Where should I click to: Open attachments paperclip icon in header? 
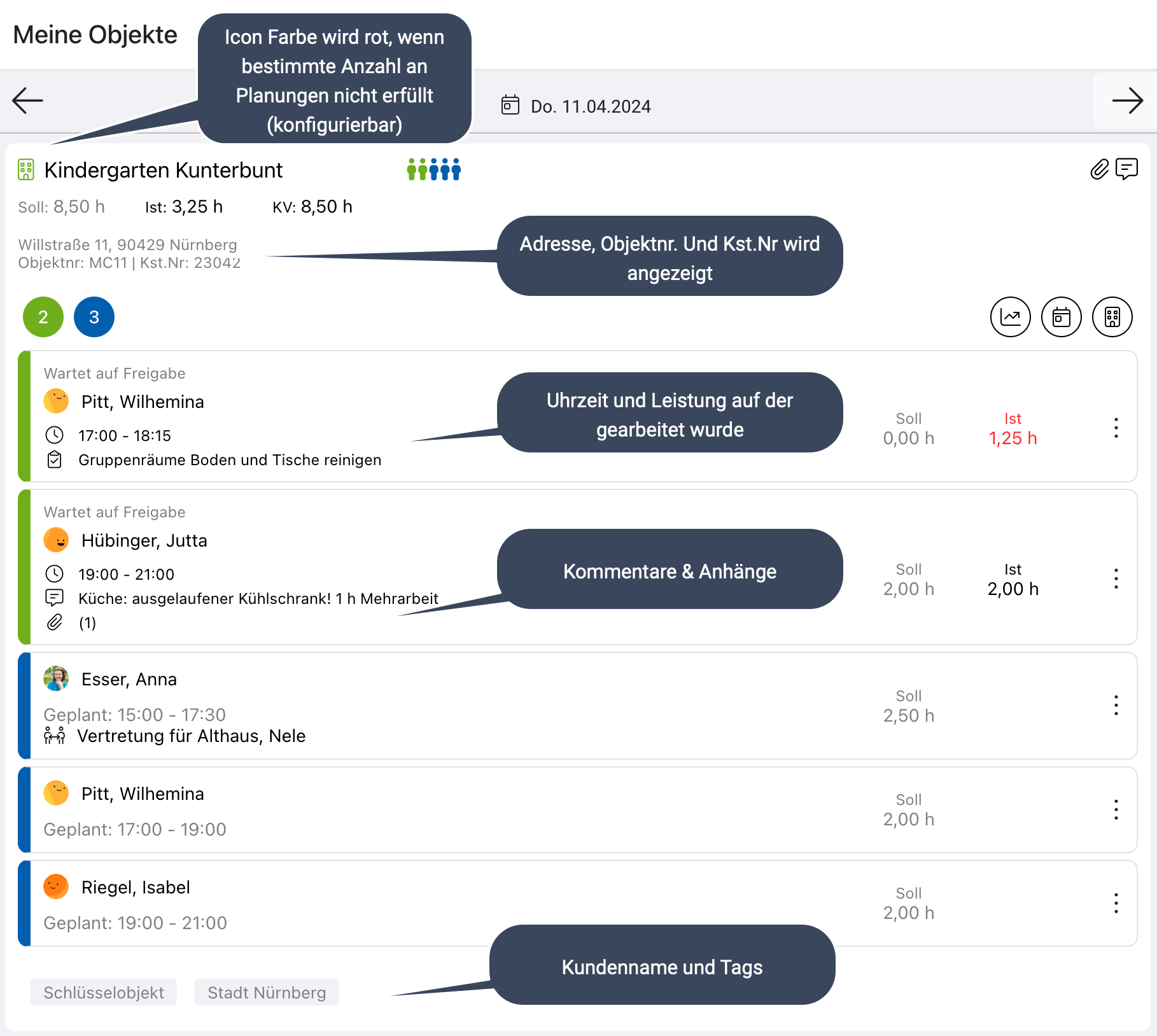point(1099,169)
